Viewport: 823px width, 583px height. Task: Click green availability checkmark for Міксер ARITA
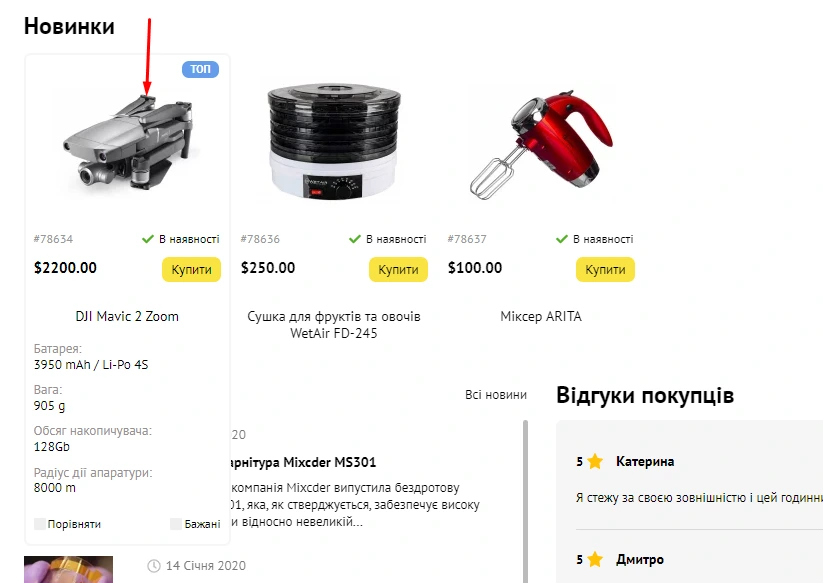coord(562,239)
